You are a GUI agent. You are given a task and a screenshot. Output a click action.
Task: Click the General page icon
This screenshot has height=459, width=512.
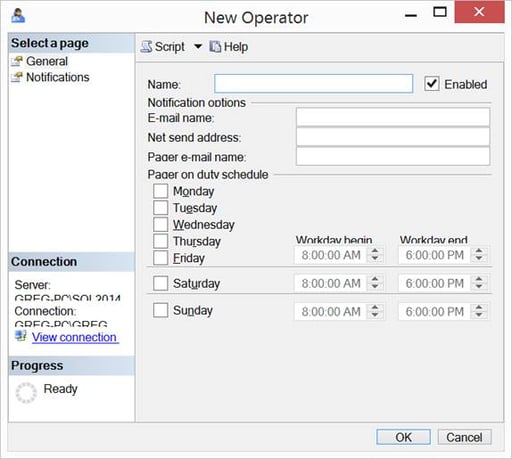[17, 61]
